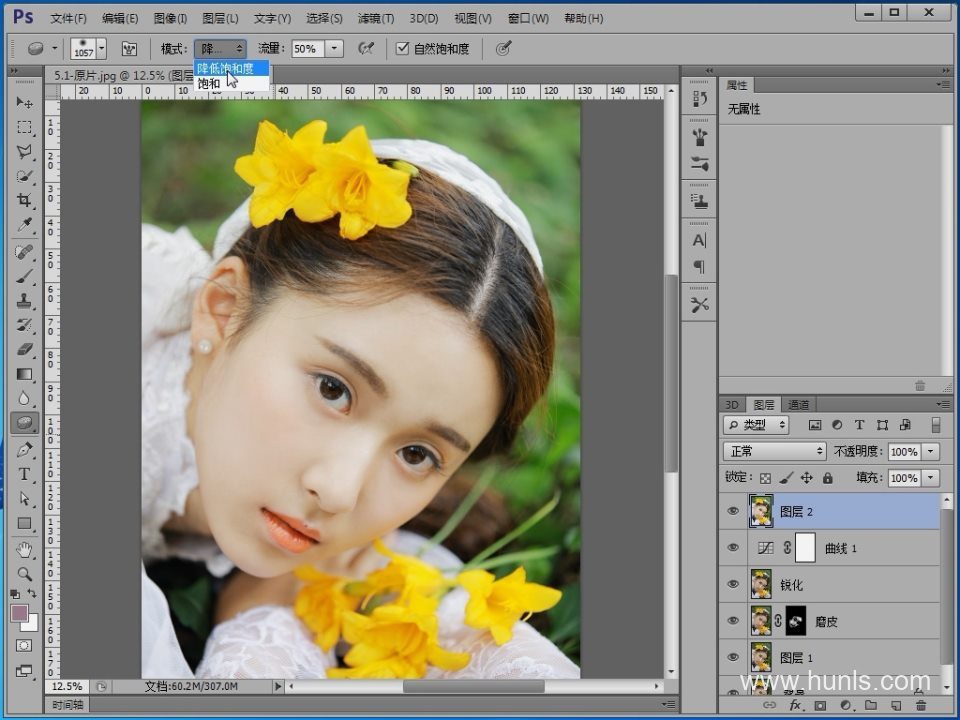
Task: Choose 降低饱和度 in the mode list
Action: click(231, 68)
